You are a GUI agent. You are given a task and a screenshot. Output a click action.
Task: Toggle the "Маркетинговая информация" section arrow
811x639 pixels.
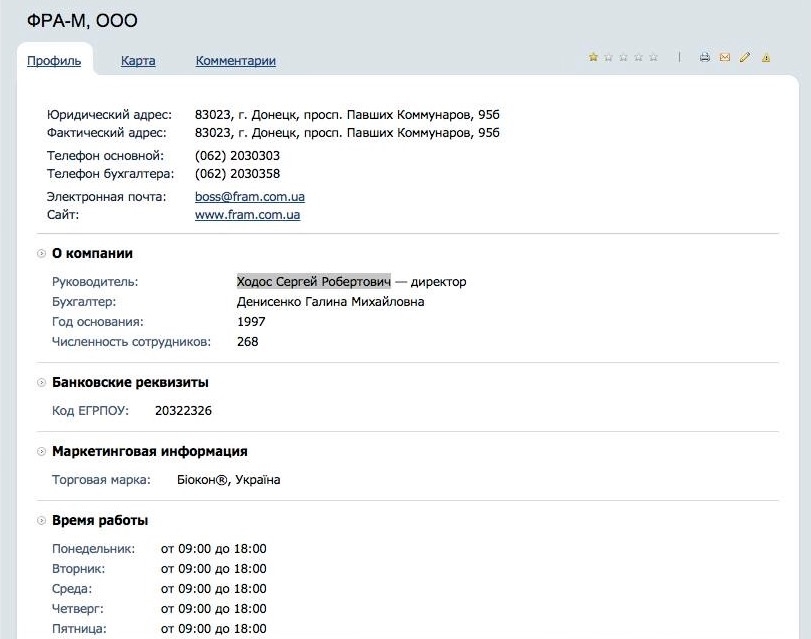[x=41, y=452]
